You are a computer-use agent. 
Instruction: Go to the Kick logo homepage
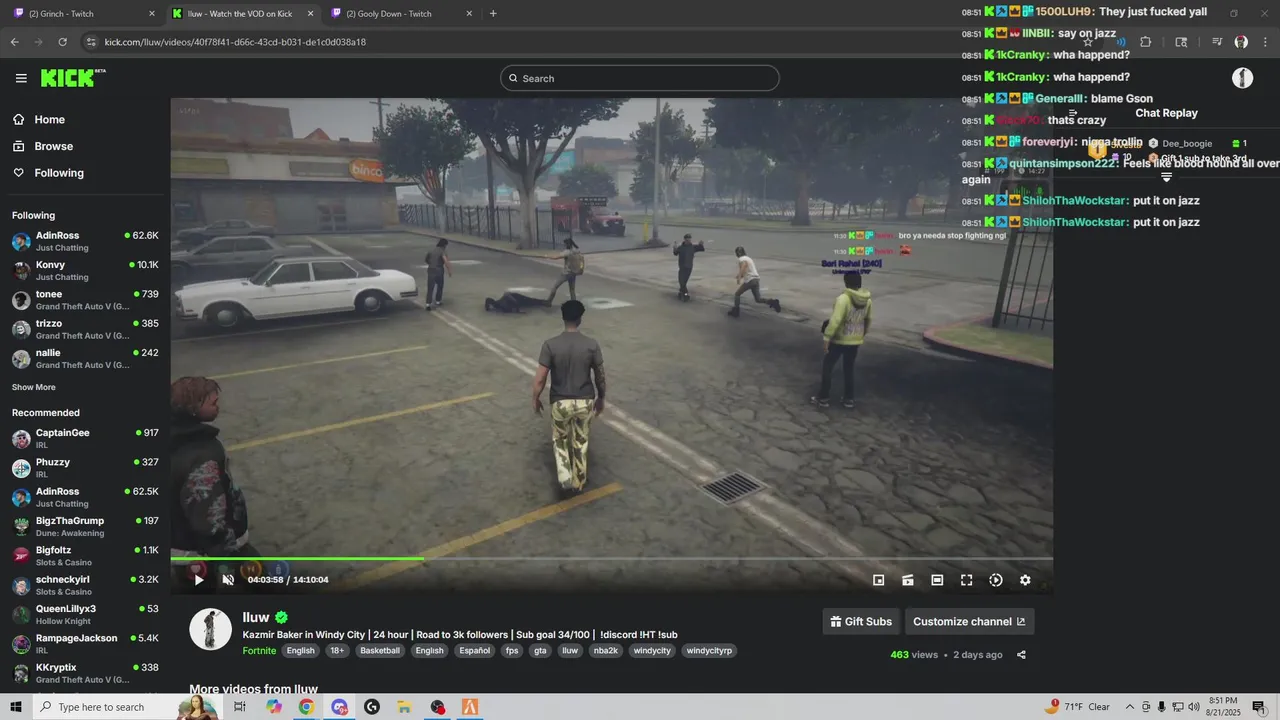[73, 78]
